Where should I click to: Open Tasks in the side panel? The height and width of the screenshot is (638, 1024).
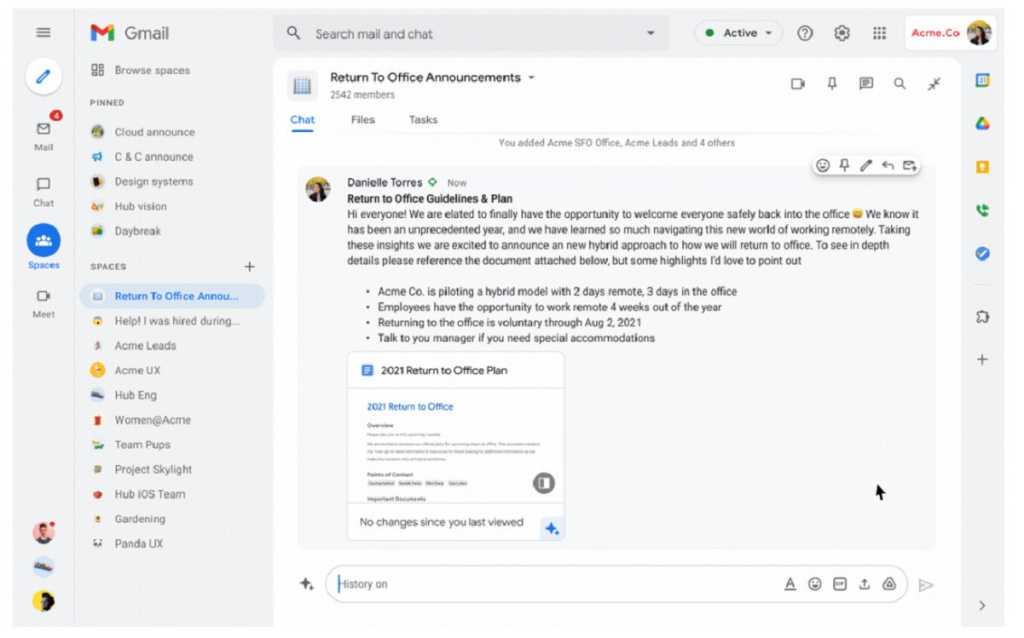click(983, 253)
